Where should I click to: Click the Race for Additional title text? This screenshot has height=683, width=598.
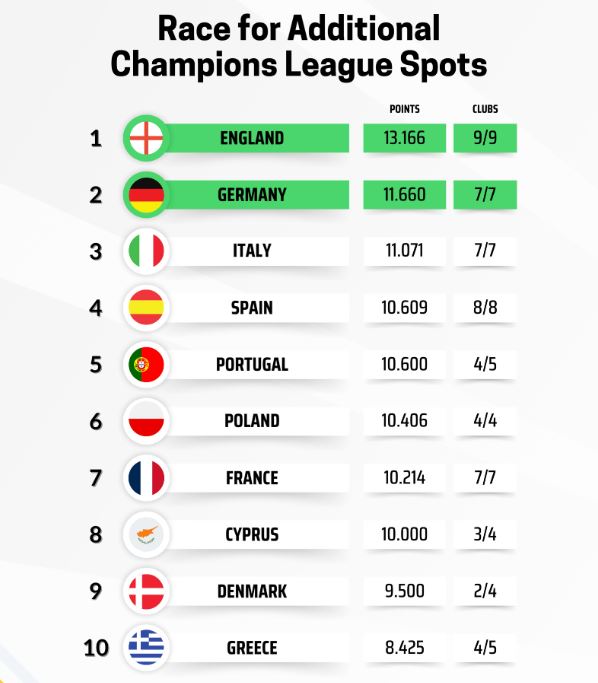[299, 28]
